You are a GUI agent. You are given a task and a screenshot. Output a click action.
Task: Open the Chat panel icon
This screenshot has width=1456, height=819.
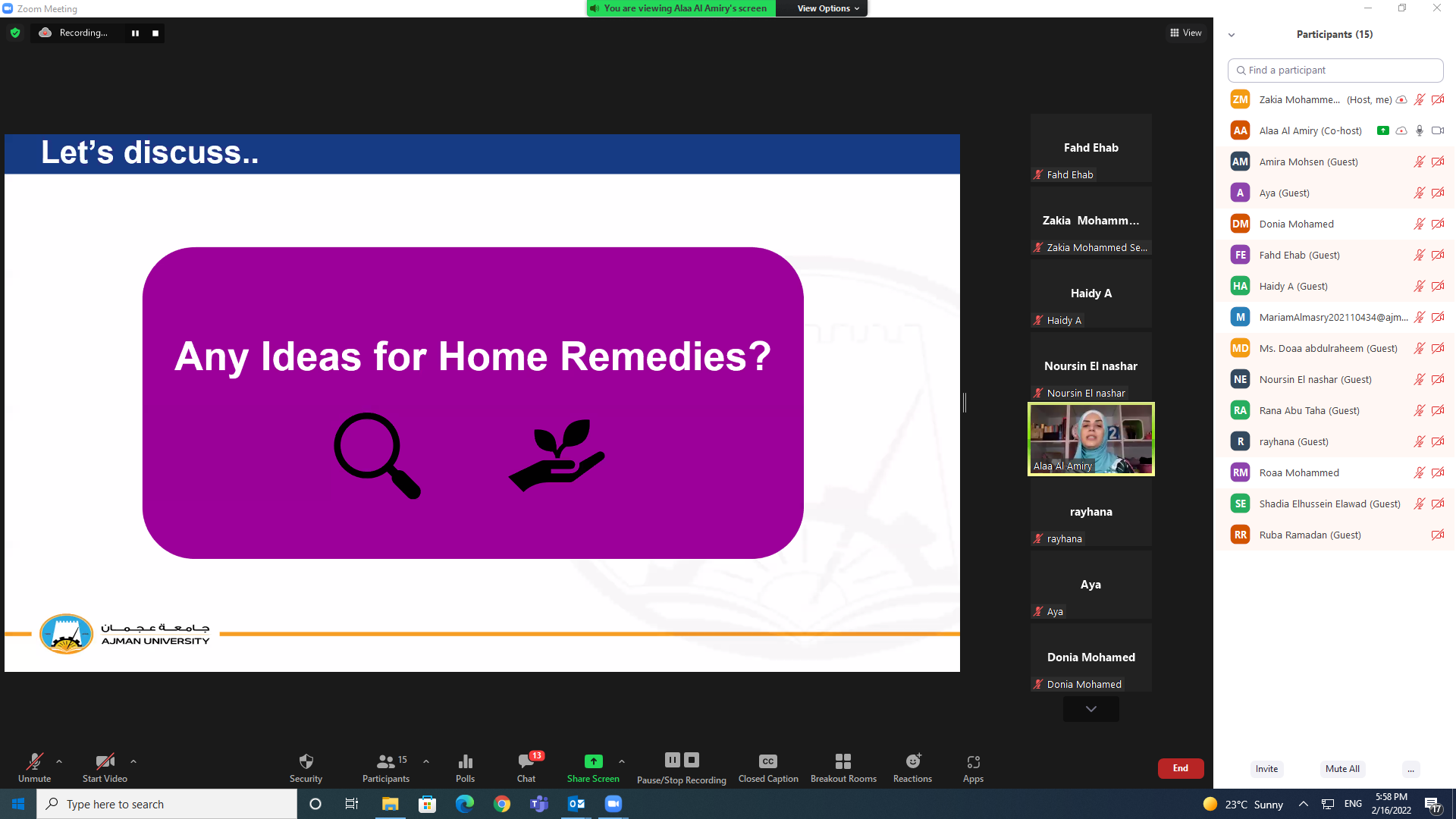(x=526, y=761)
